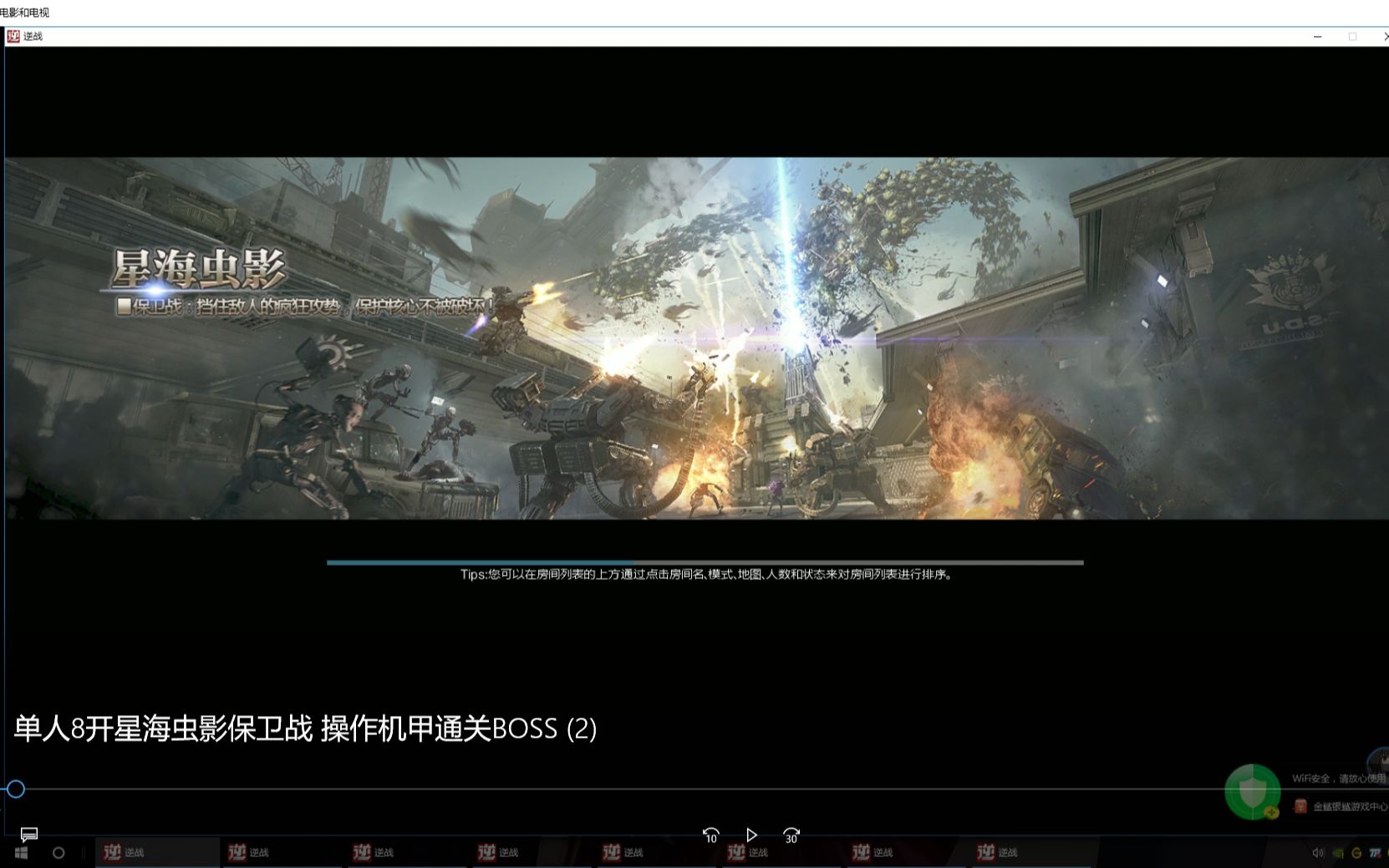Open Cortana search circle on taskbar
Viewport: 1389px width, 868px height.
coord(59,853)
